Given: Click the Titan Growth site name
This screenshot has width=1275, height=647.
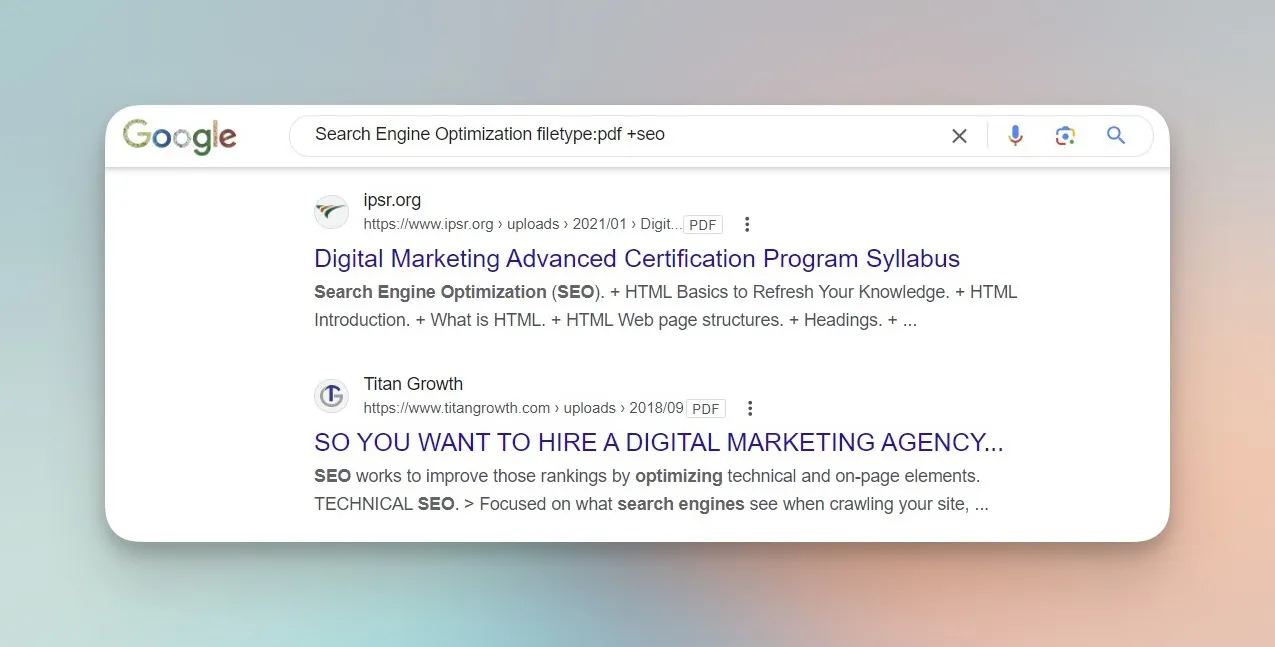Looking at the screenshot, I should [x=413, y=384].
